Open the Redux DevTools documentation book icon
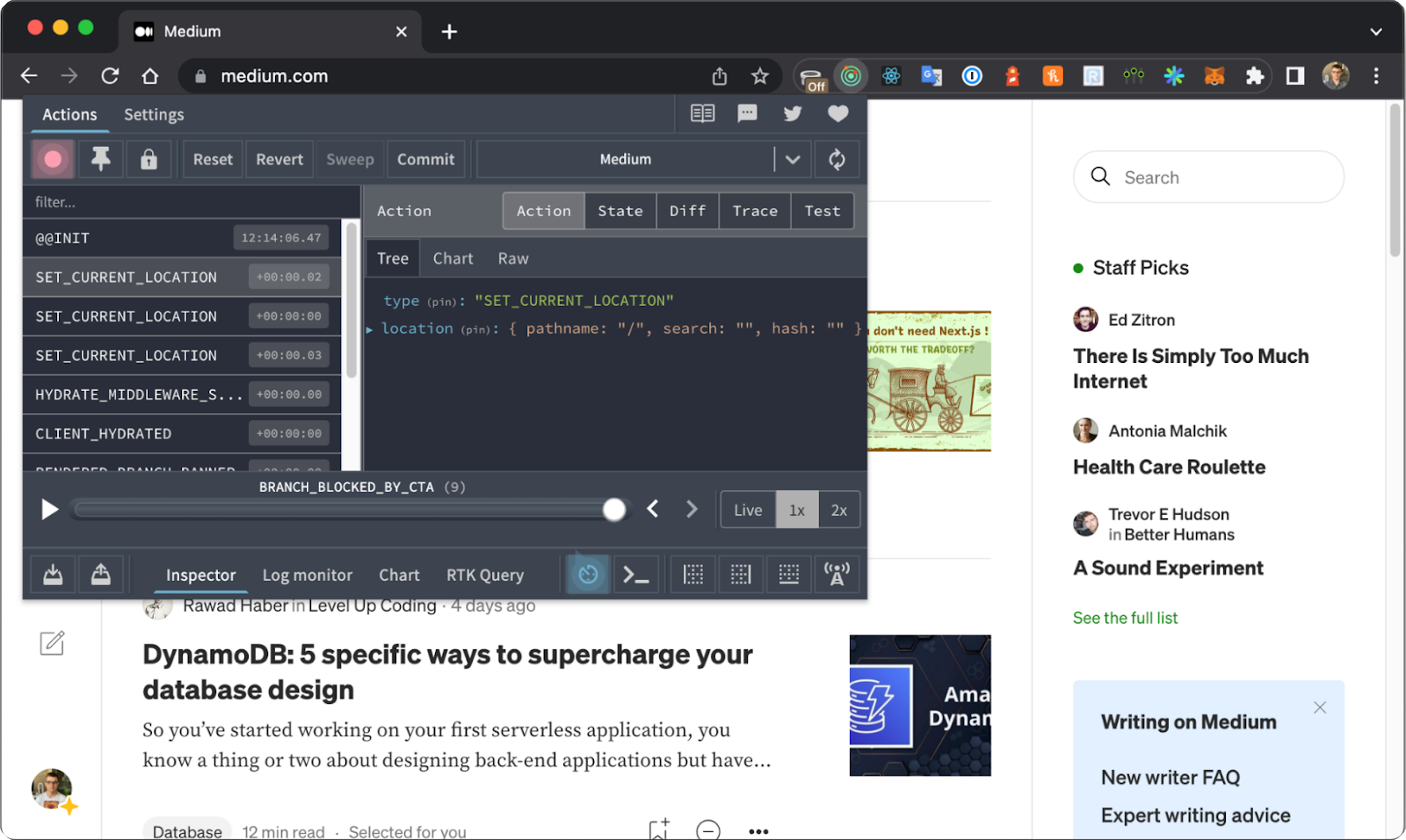1406x840 pixels. [701, 113]
